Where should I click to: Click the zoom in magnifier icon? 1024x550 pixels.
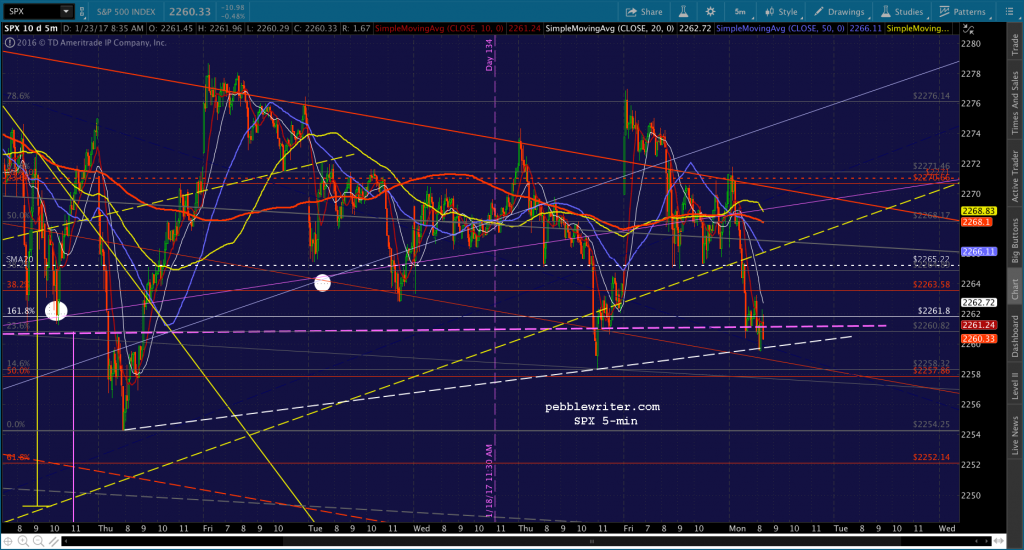[23, 541]
